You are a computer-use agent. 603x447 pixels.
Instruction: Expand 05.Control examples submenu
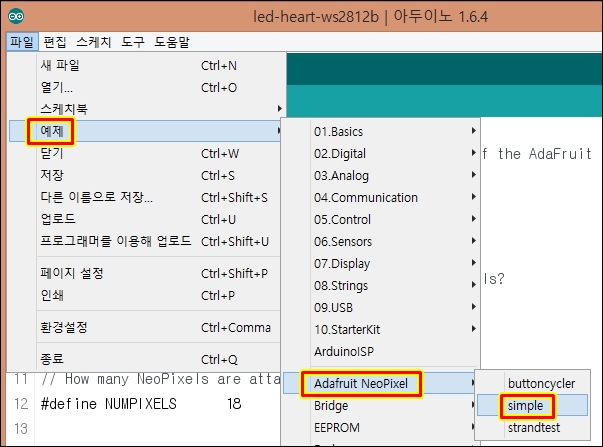tap(381, 219)
